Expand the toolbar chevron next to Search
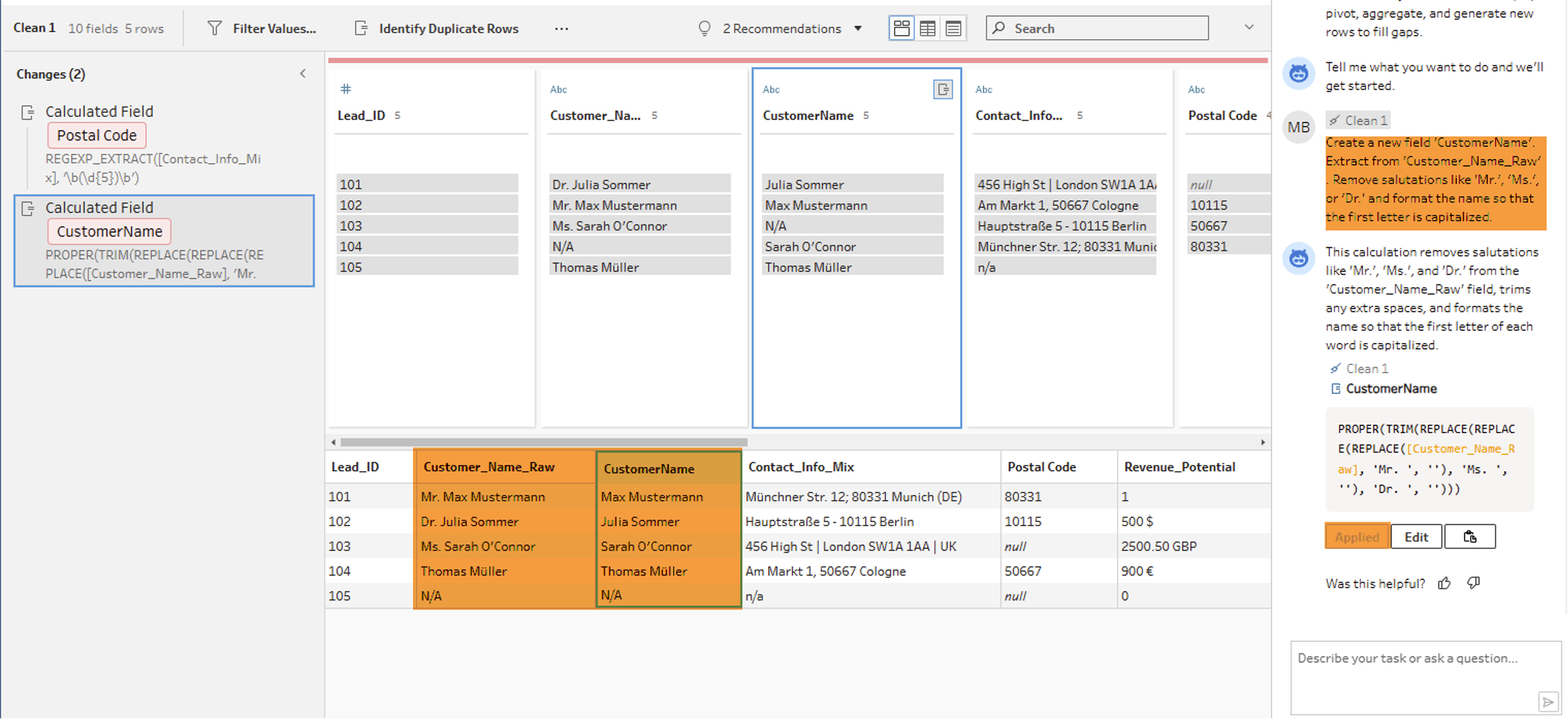The height and width of the screenshot is (719, 1568). point(1249,28)
